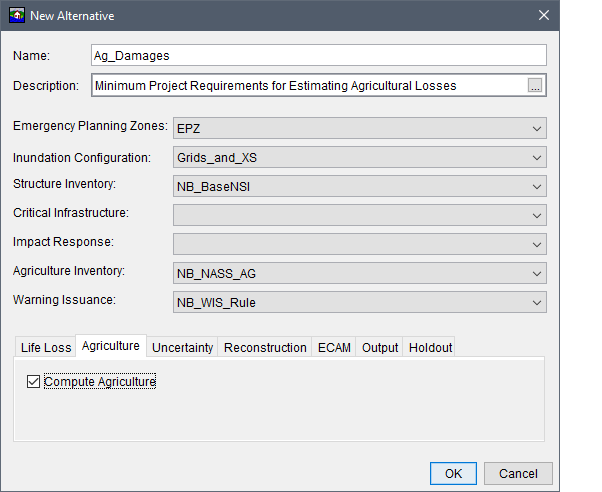The image size is (602, 492).
Task: Click the Warning Issuance label
Action: coord(64,300)
